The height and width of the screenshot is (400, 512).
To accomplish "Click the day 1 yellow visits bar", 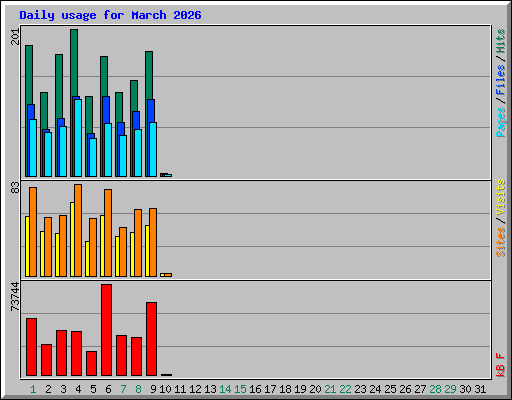I will (27, 246).
